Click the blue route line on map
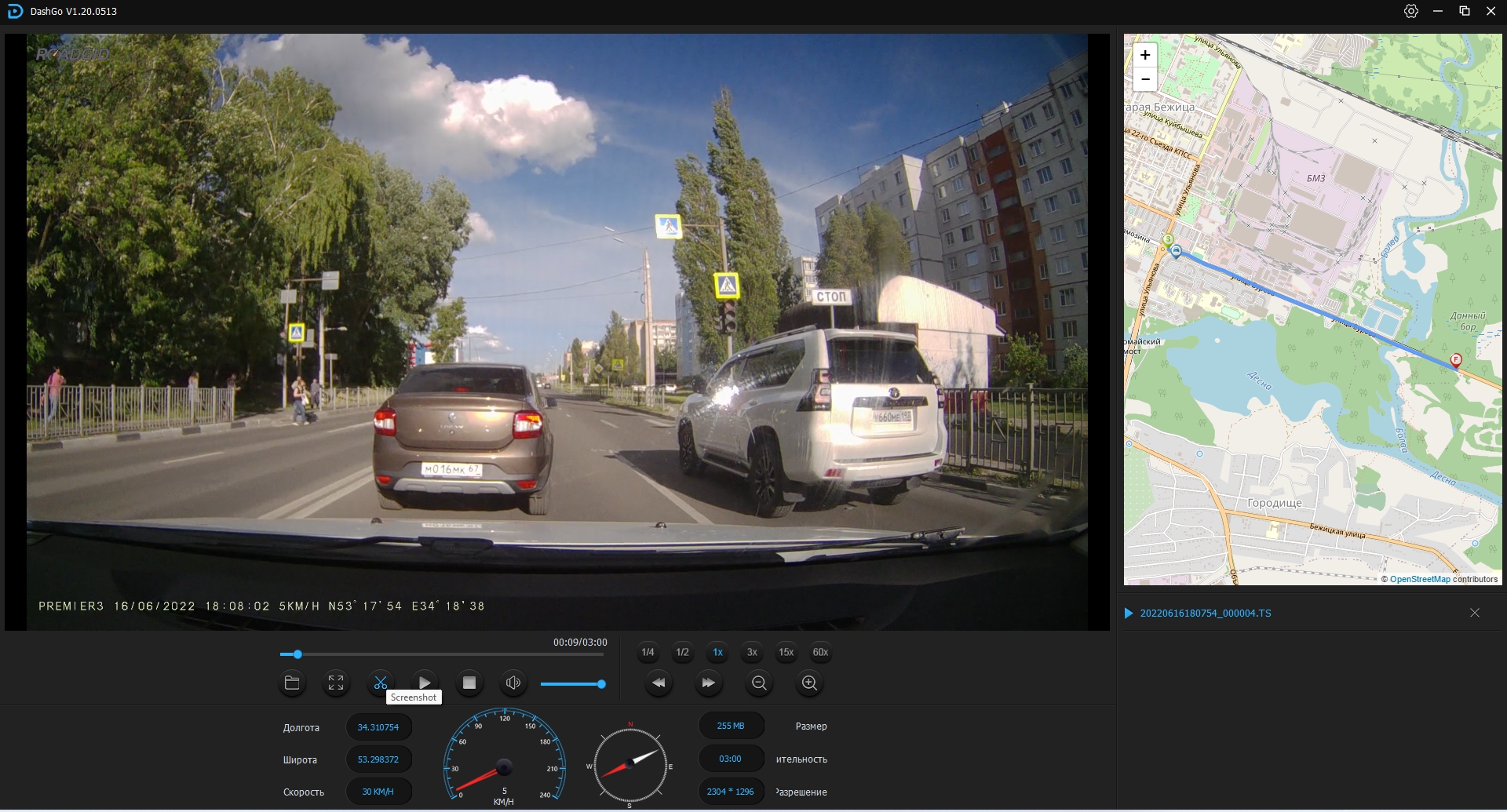1507x812 pixels. pos(1315,306)
